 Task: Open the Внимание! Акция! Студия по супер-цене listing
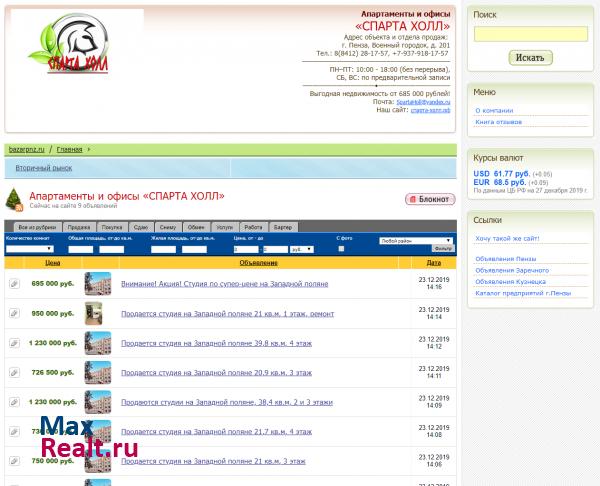pyautogui.click(x=225, y=284)
